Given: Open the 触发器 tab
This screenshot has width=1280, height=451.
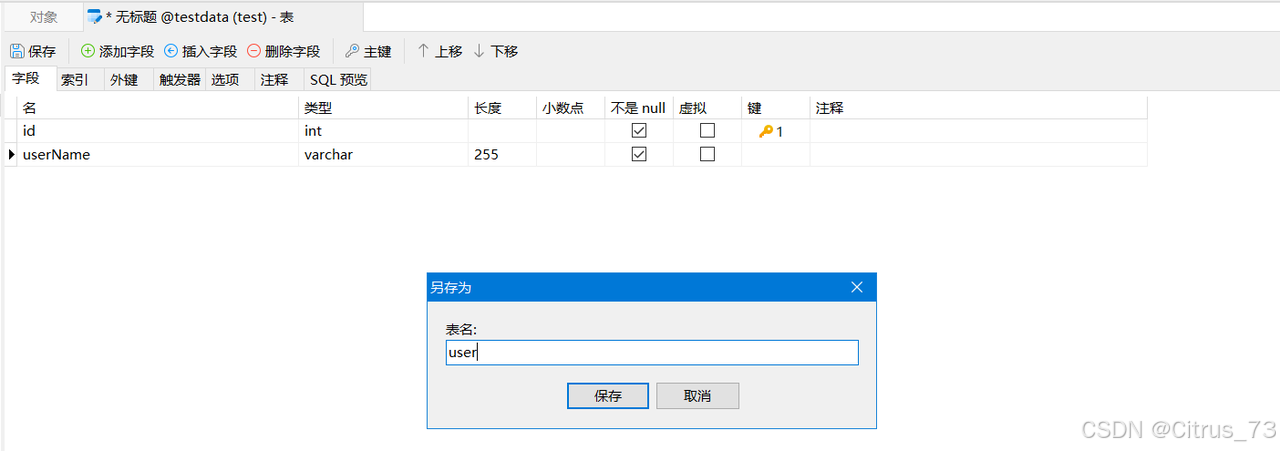Looking at the screenshot, I should point(180,80).
